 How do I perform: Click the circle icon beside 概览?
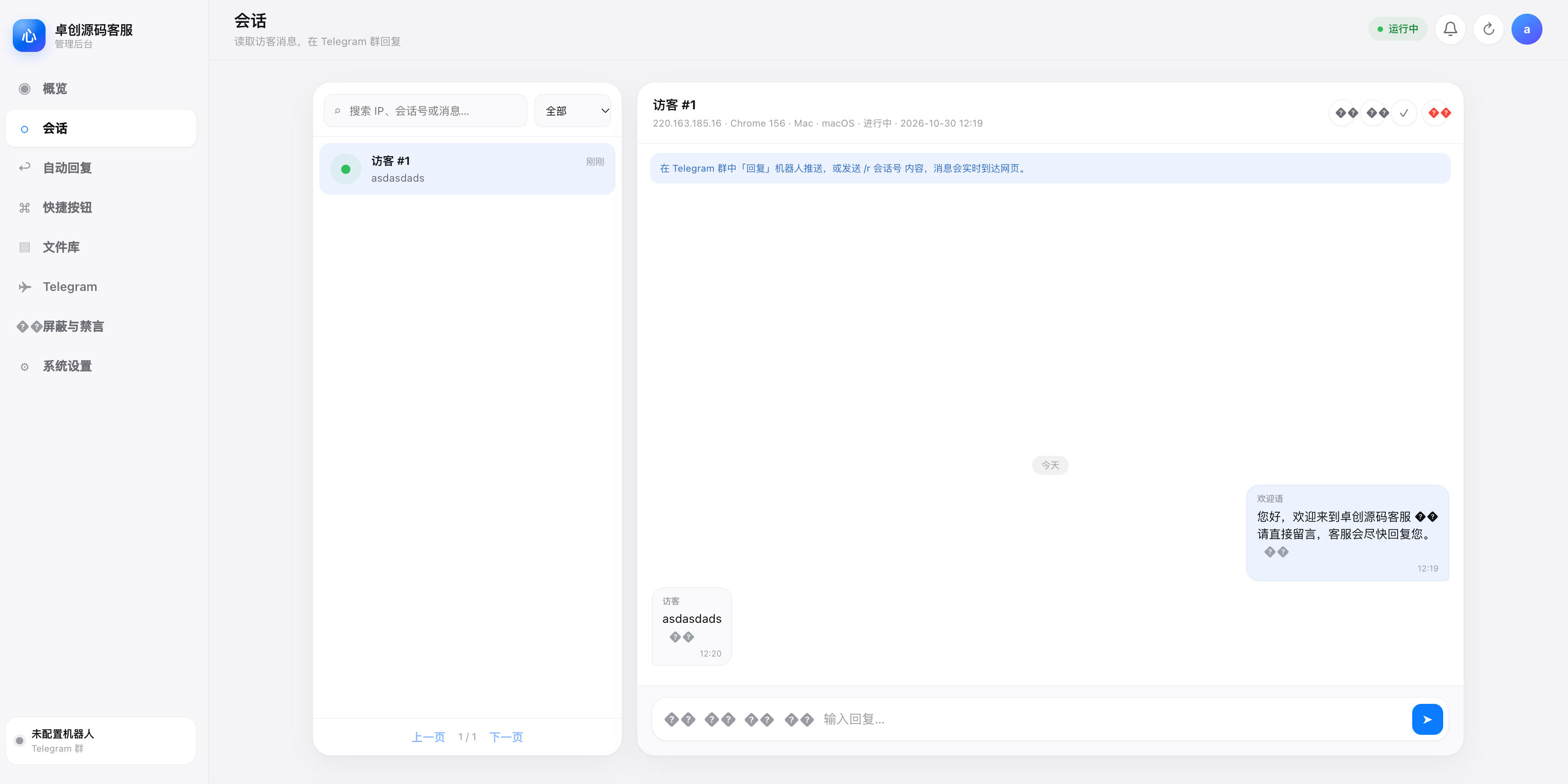coord(24,89)
